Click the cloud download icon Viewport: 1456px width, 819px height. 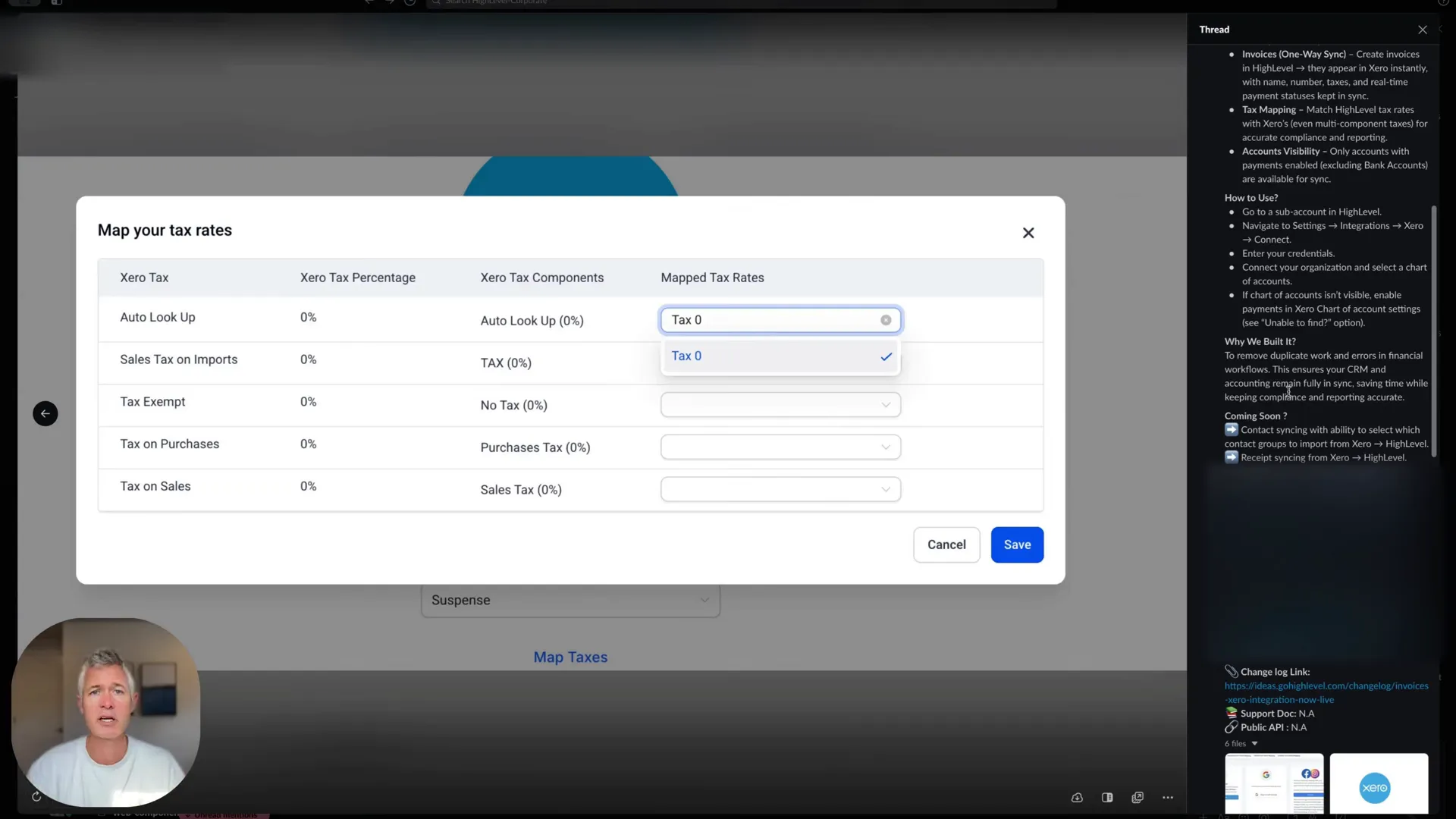pyautogui.click(x=1077, y=797)
